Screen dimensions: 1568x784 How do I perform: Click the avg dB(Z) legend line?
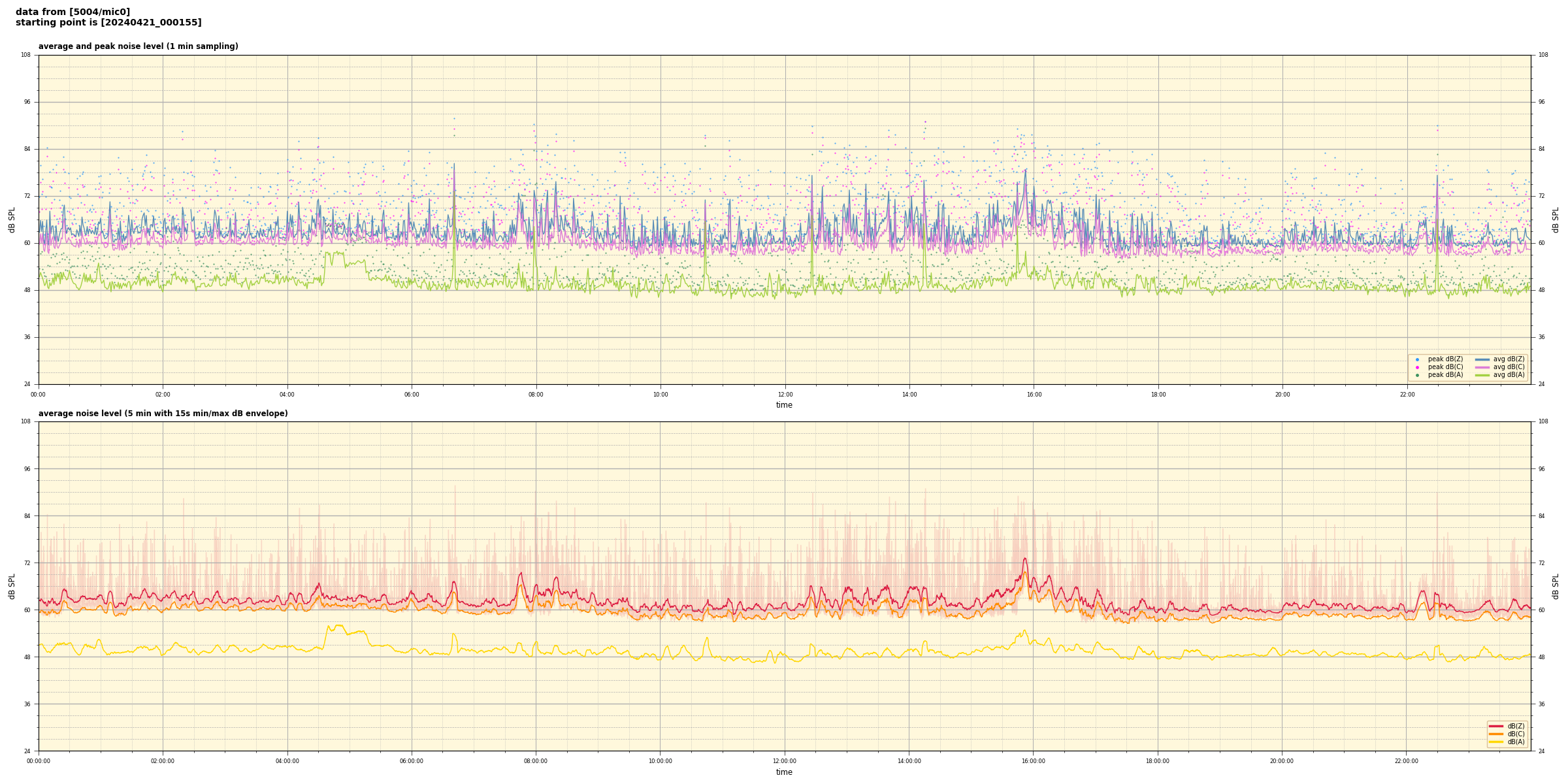coord(1482,359)
